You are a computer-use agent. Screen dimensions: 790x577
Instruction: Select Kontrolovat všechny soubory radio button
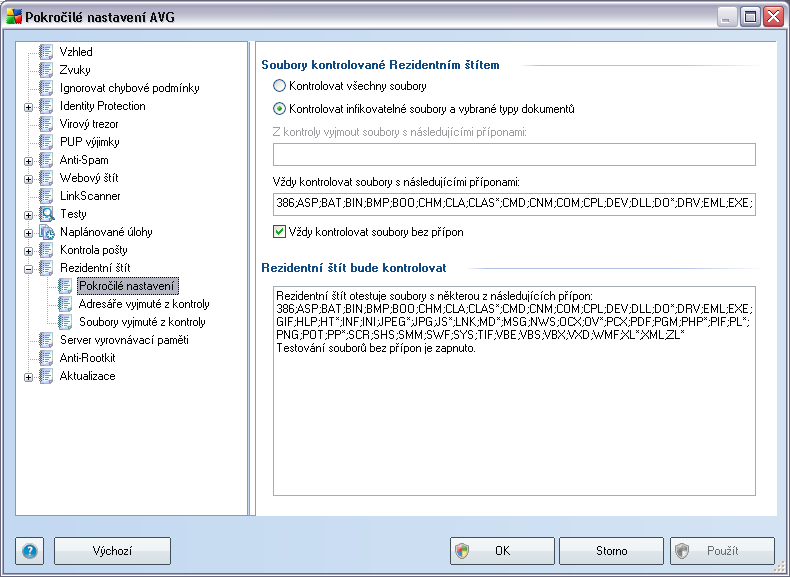[279, 86]
